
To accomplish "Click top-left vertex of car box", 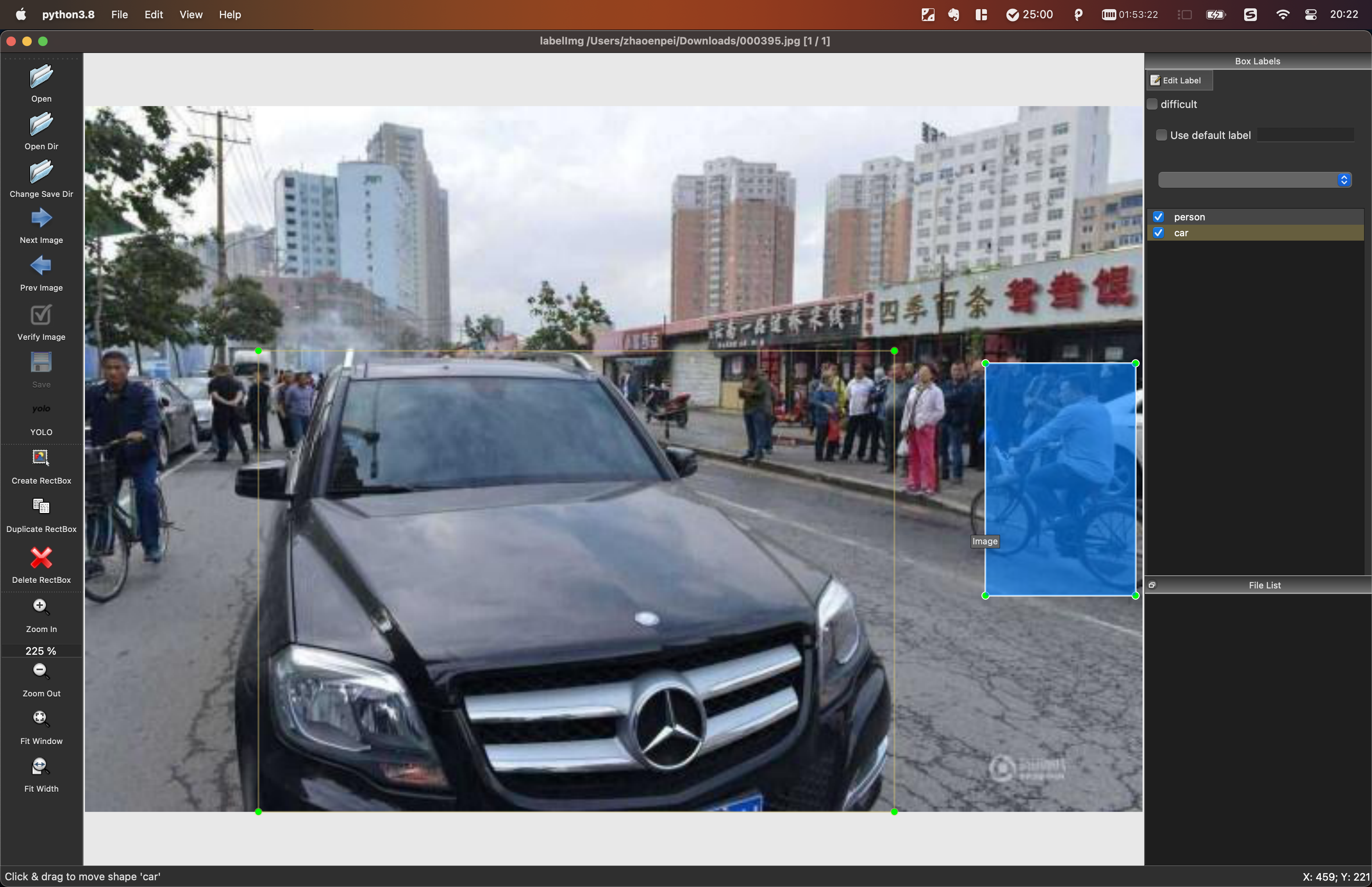I will coord(258,351).
